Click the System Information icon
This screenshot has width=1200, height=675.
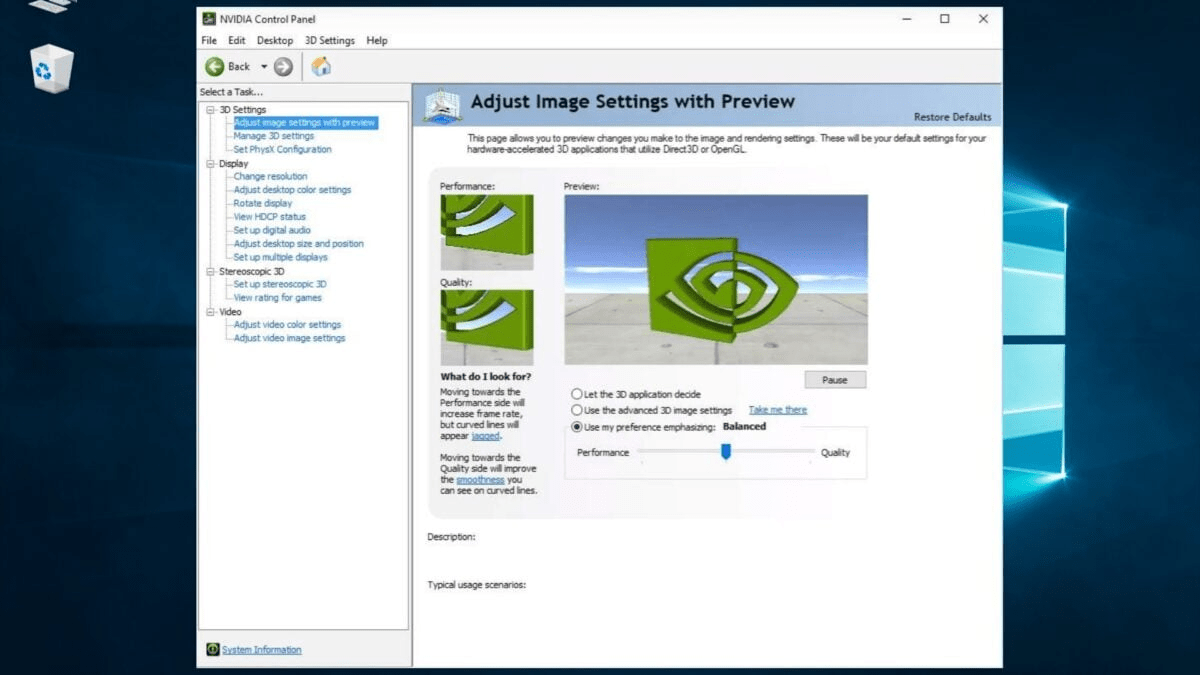pyautogui.click(x=212, y=650)
